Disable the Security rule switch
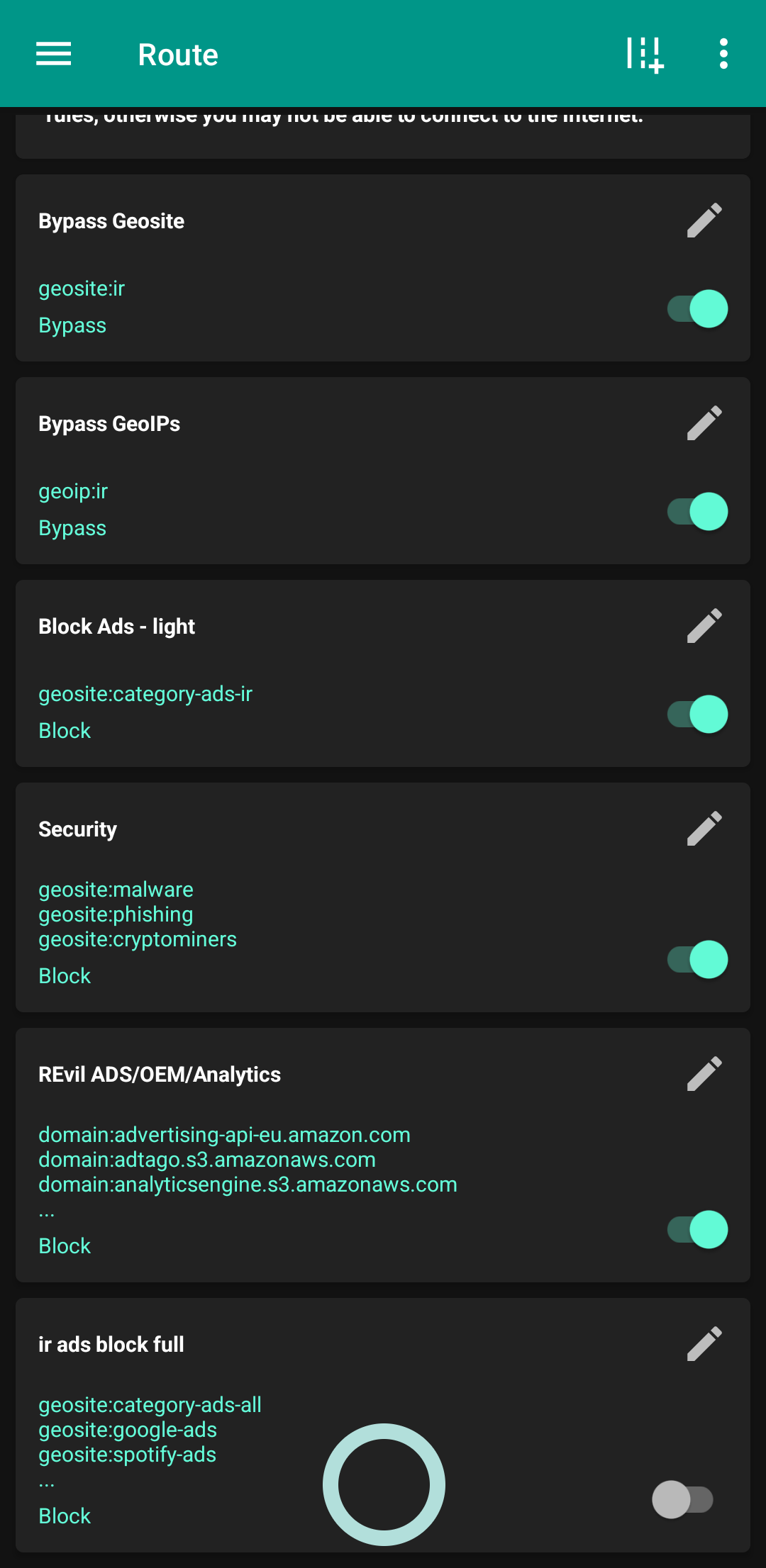Viewport: 766px width, 1568px height. coord(698,960)
